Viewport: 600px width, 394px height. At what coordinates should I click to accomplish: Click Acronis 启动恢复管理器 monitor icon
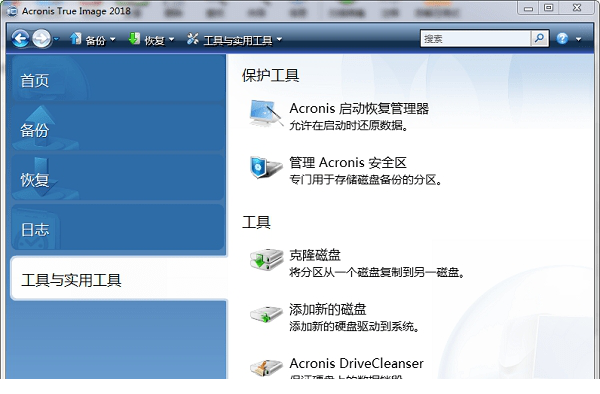[x=266, y=113]
